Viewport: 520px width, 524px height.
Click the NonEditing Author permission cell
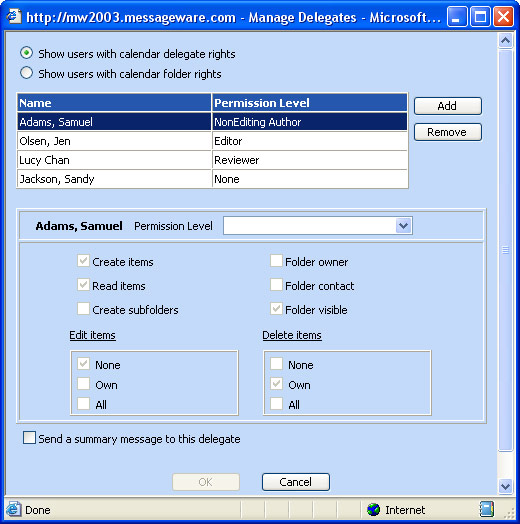click(310, 122)
